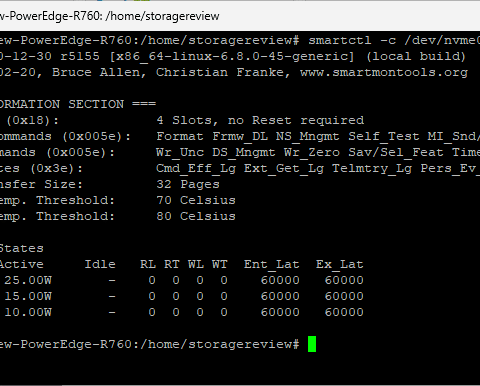Click the 'Wr_Unc' command entry
This screenshot has height=386, width=480.
click(x=180, y=152)
